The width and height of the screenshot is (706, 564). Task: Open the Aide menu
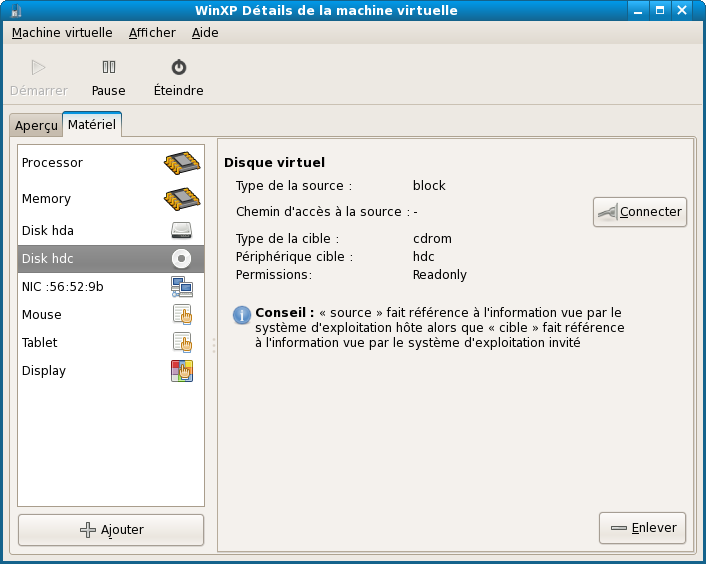205,33
